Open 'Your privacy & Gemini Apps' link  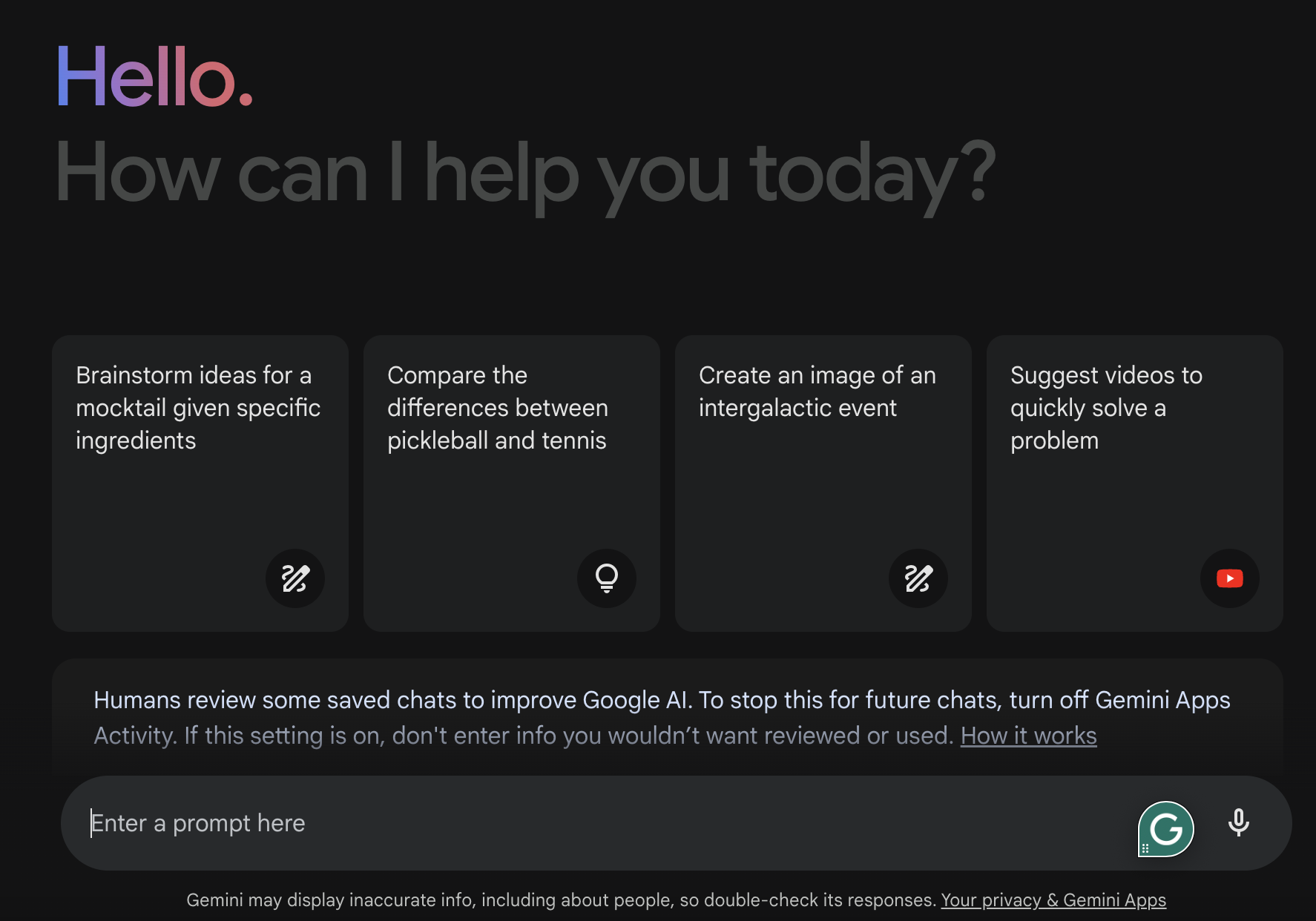coord(1053,899)
